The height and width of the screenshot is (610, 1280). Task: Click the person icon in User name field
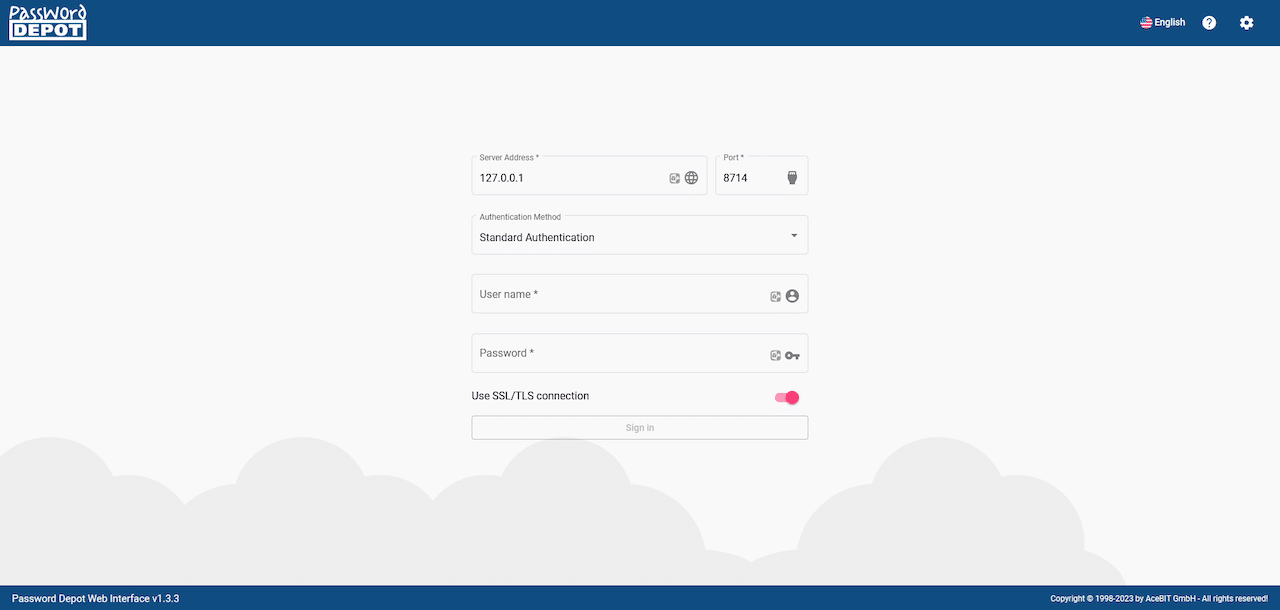click(x=792, y=295)
